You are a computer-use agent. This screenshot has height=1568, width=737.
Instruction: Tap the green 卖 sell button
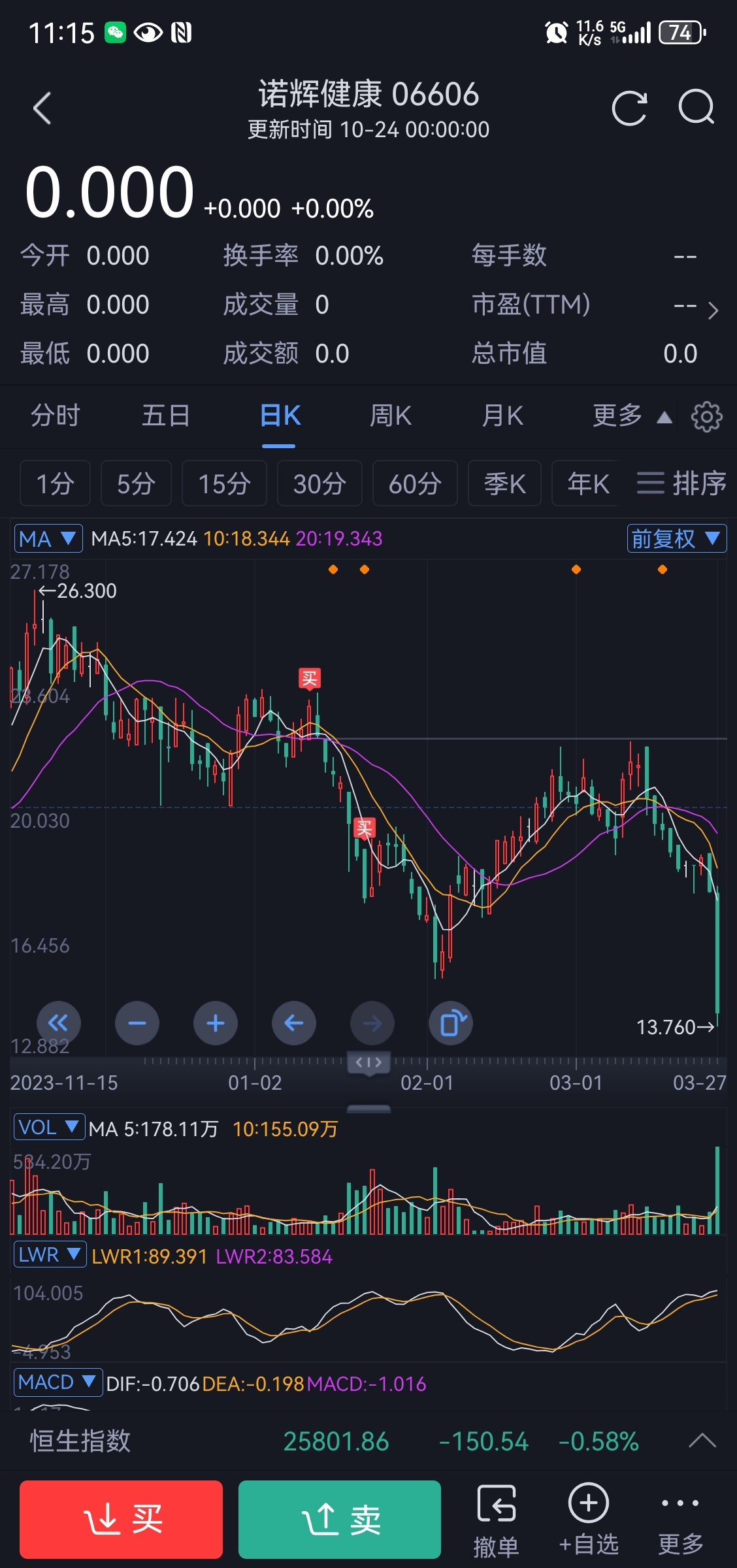click(x=340, y=1520)
